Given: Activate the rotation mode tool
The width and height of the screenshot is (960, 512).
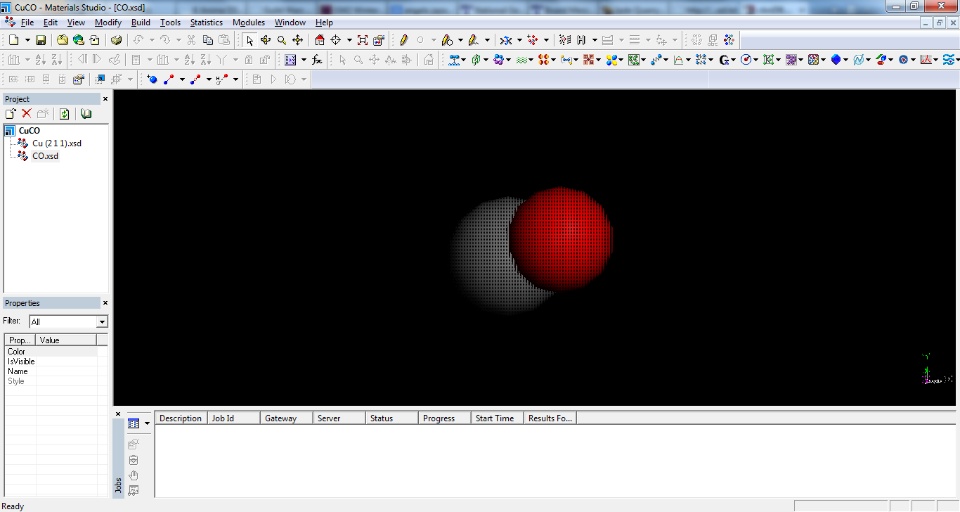Looking at the screenshot, I should [x=265, y=40].
